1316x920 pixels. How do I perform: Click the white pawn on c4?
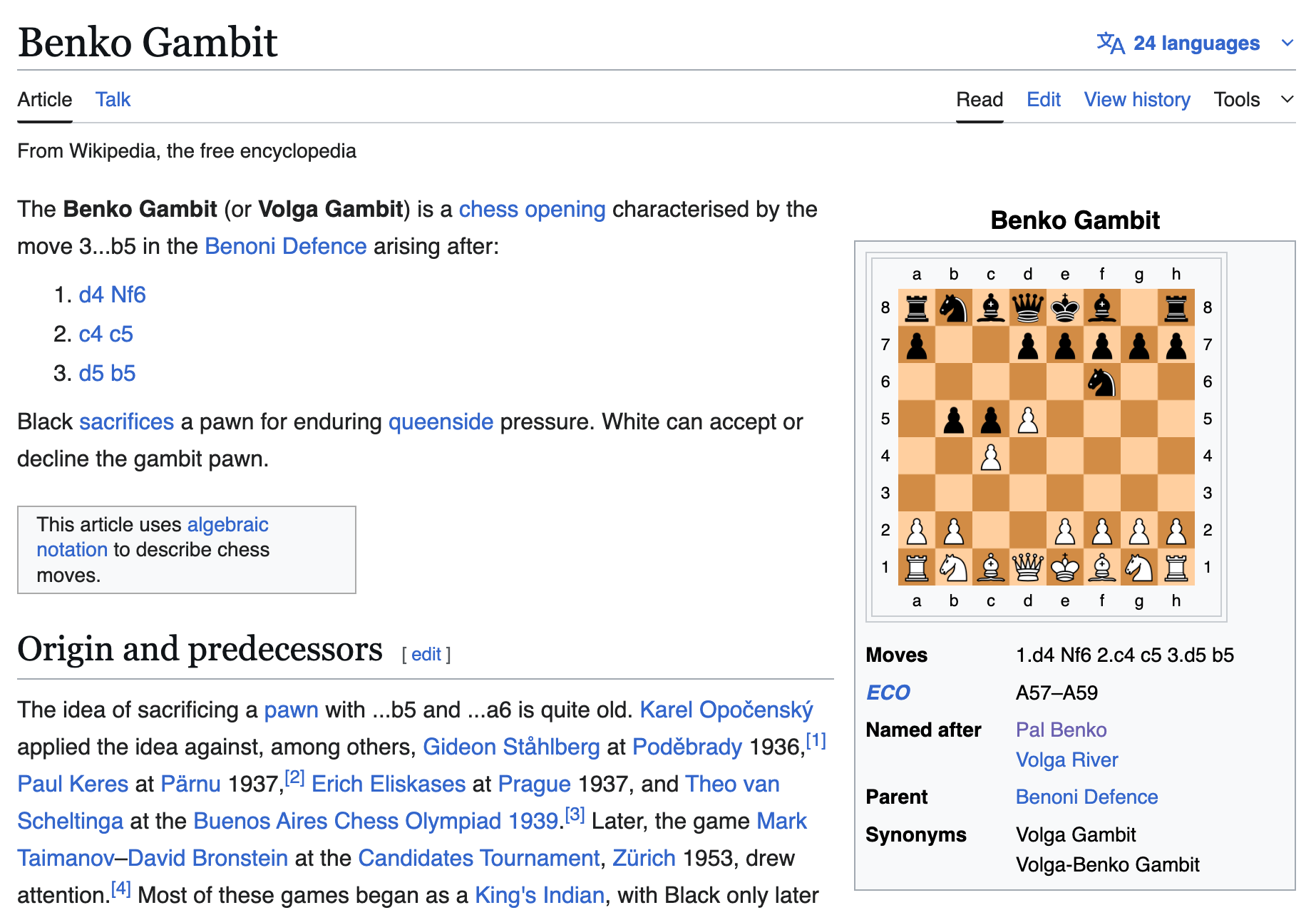990,456
